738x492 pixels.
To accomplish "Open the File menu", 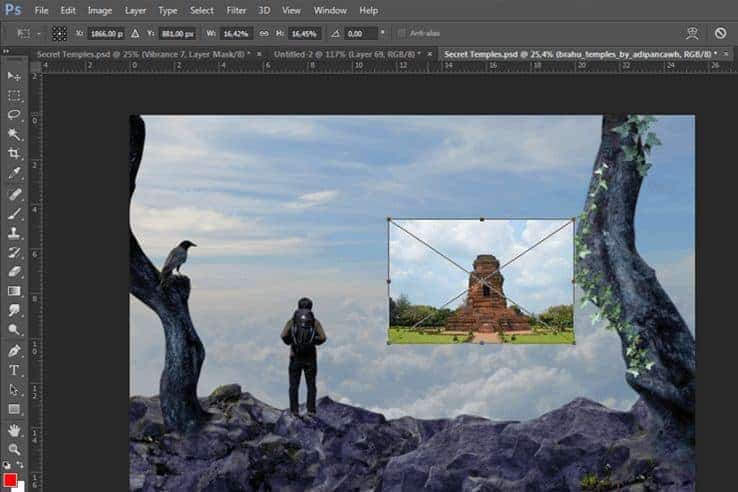I will pos(41,10).
